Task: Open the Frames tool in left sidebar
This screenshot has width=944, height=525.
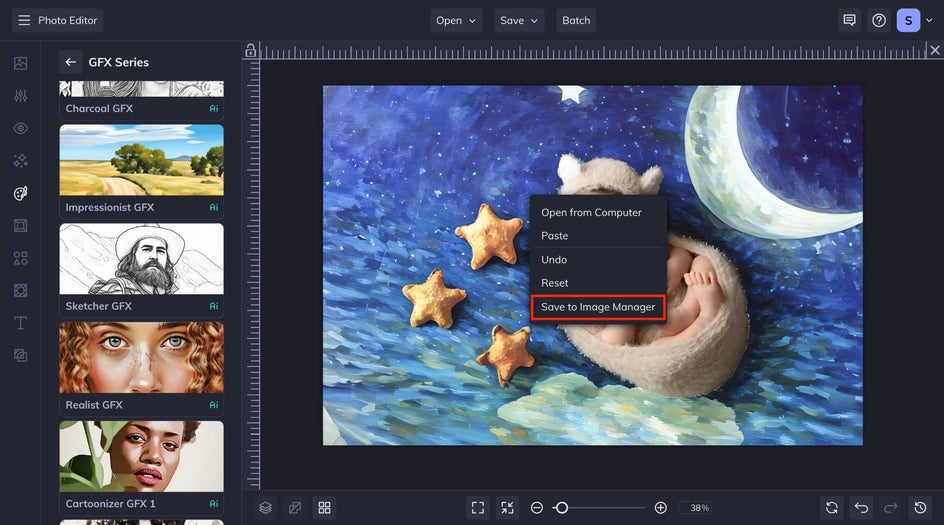Action: [20, 226]
